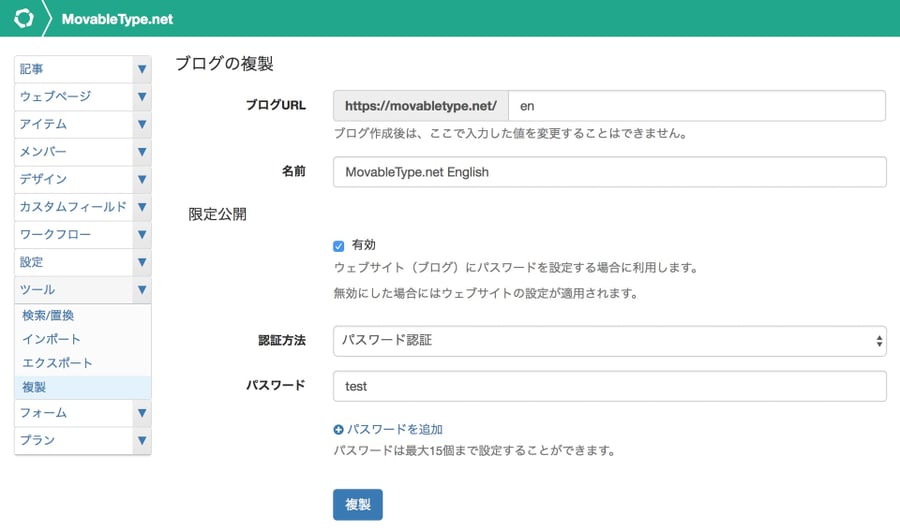Screen dimensions: 900x530
Task: Expand the 記事 menu arrow
Action: 142,69
